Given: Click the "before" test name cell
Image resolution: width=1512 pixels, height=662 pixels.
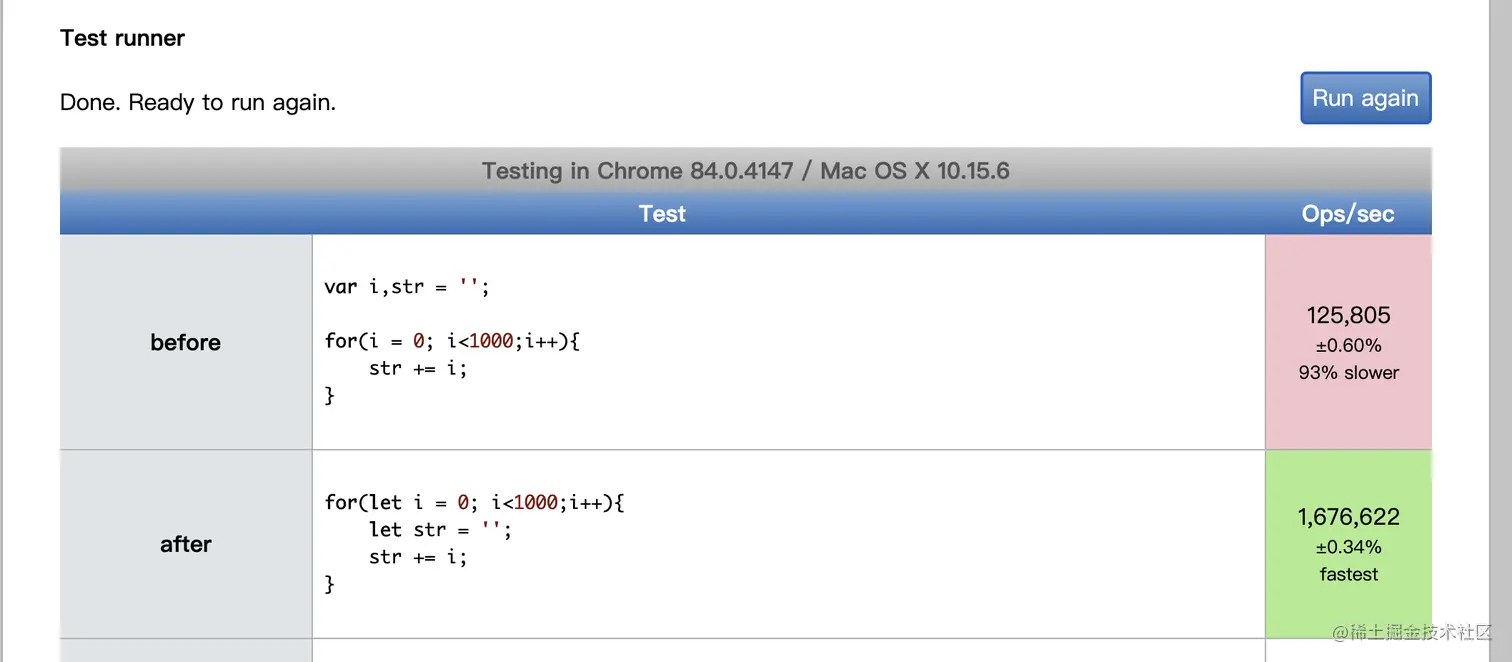Looking at the screenshot, I should [186, 342].
